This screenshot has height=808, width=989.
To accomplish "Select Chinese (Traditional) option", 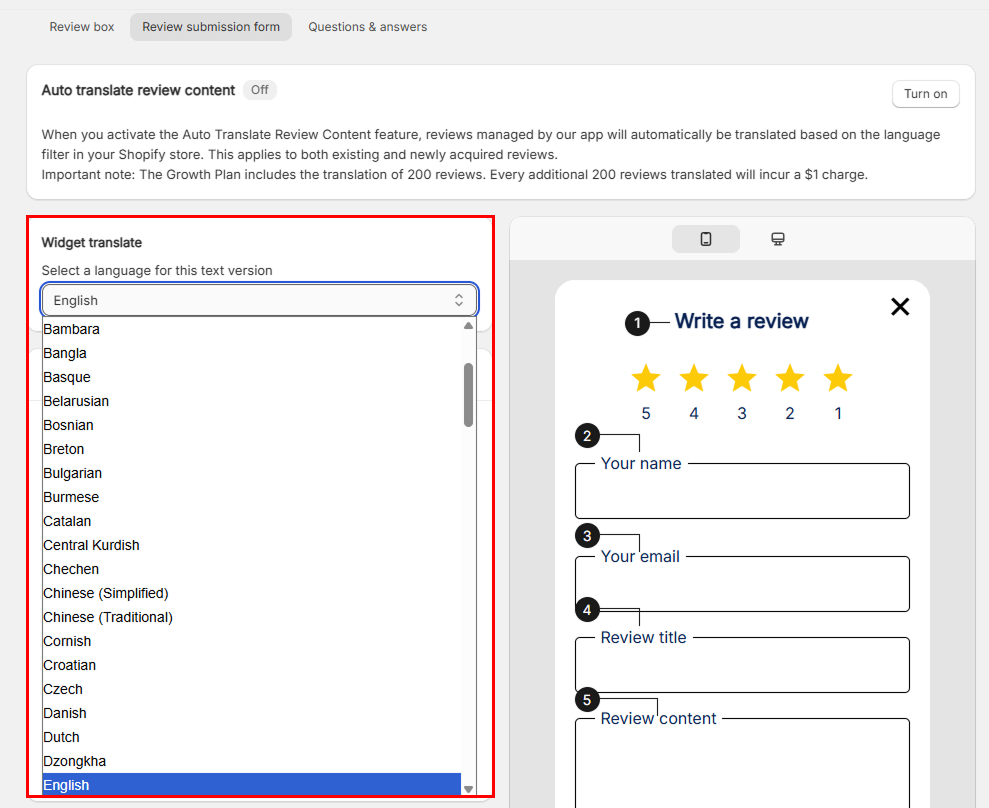I will [252, 617].
